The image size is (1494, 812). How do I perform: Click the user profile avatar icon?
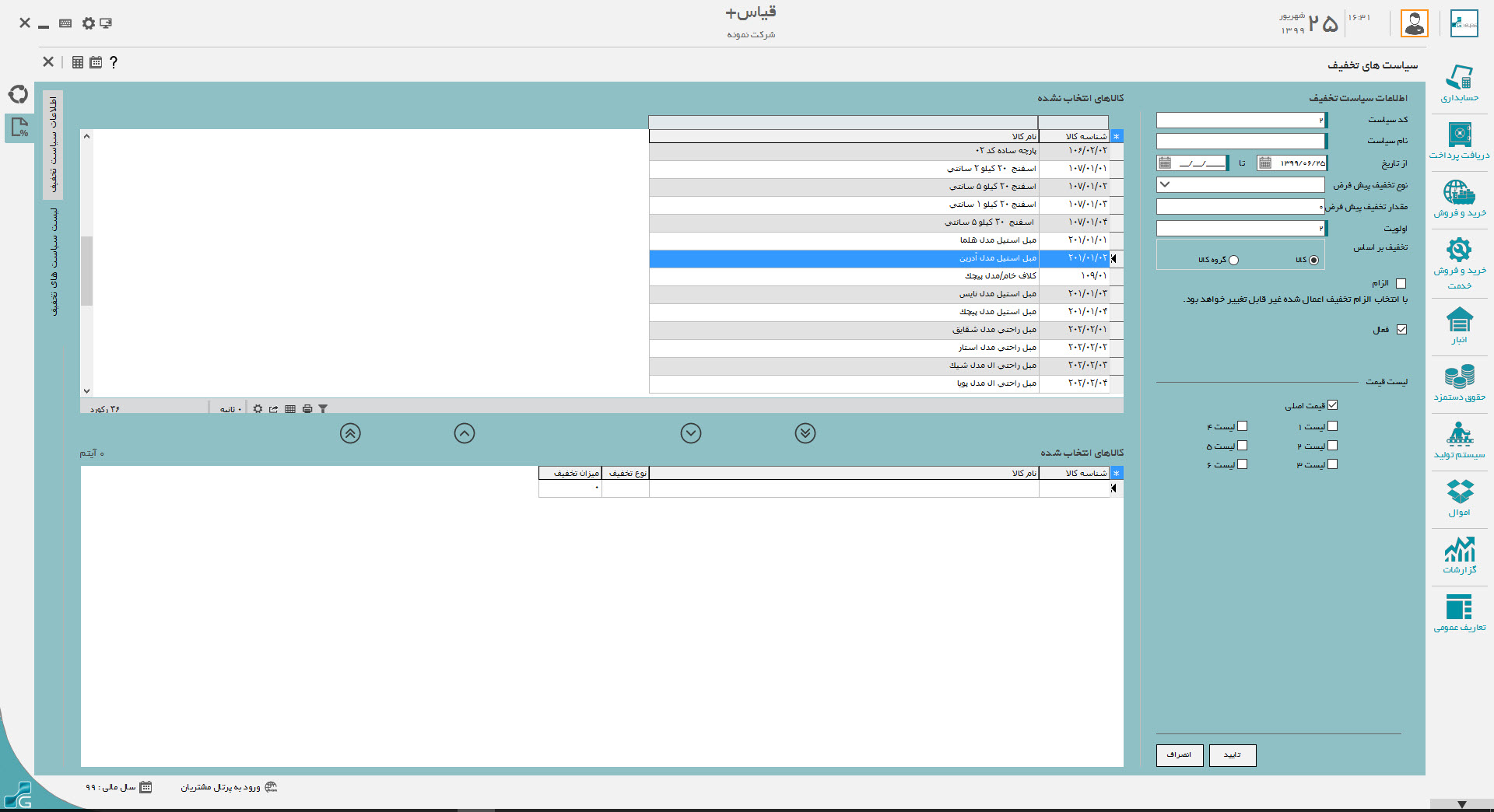pyautogui.click(x=1414, y=23)
